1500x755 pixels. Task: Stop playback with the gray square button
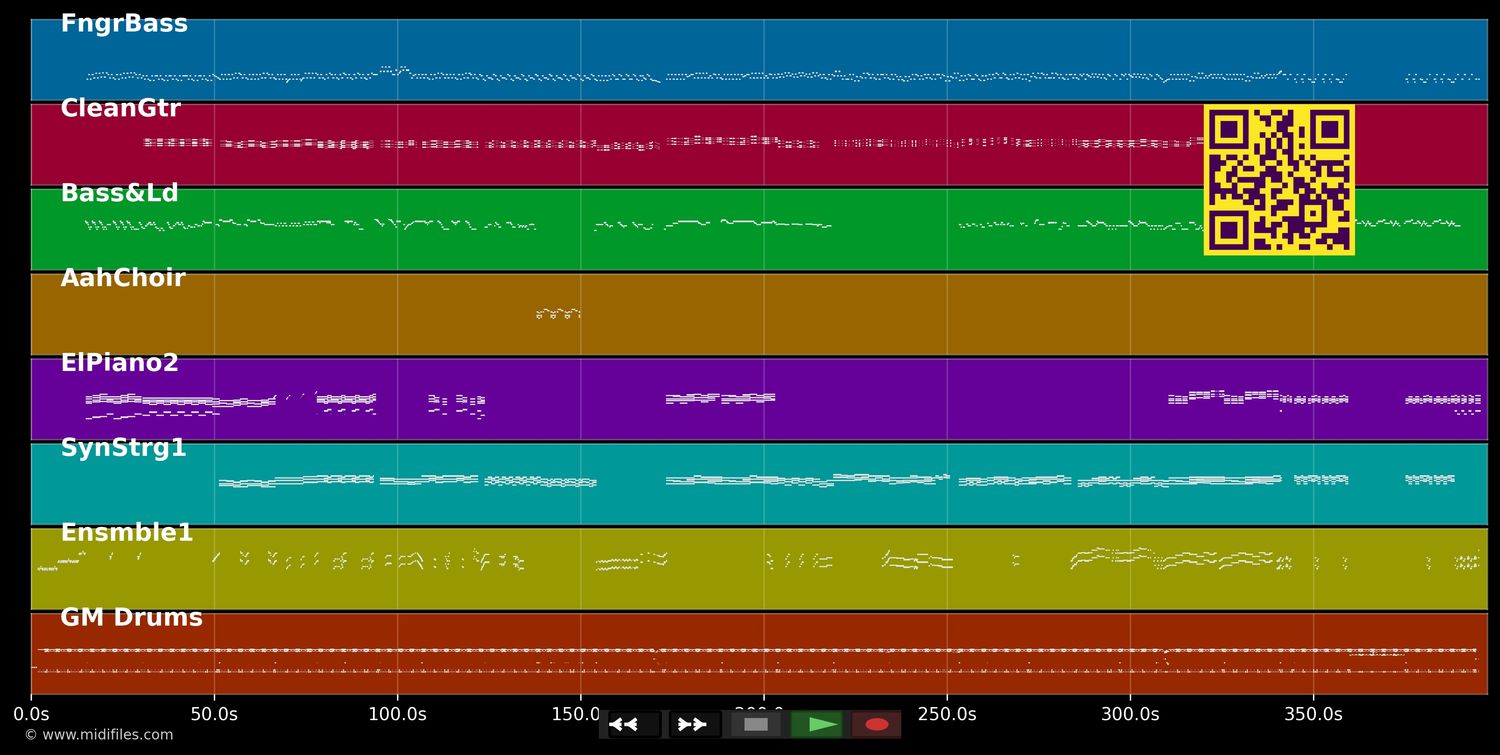[x=756, y=724]
